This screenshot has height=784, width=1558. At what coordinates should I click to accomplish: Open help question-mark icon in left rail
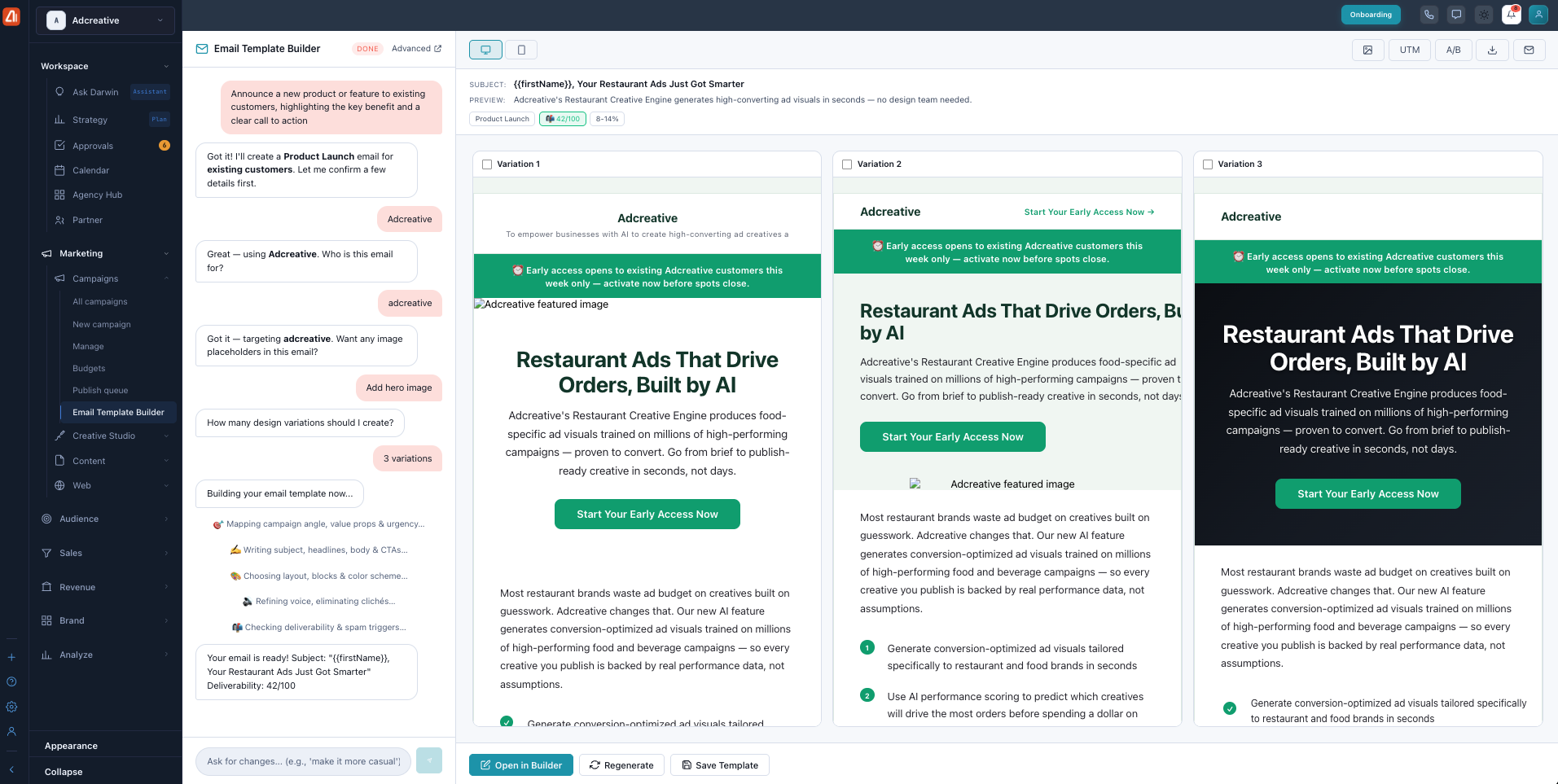[x=11, y=681]
